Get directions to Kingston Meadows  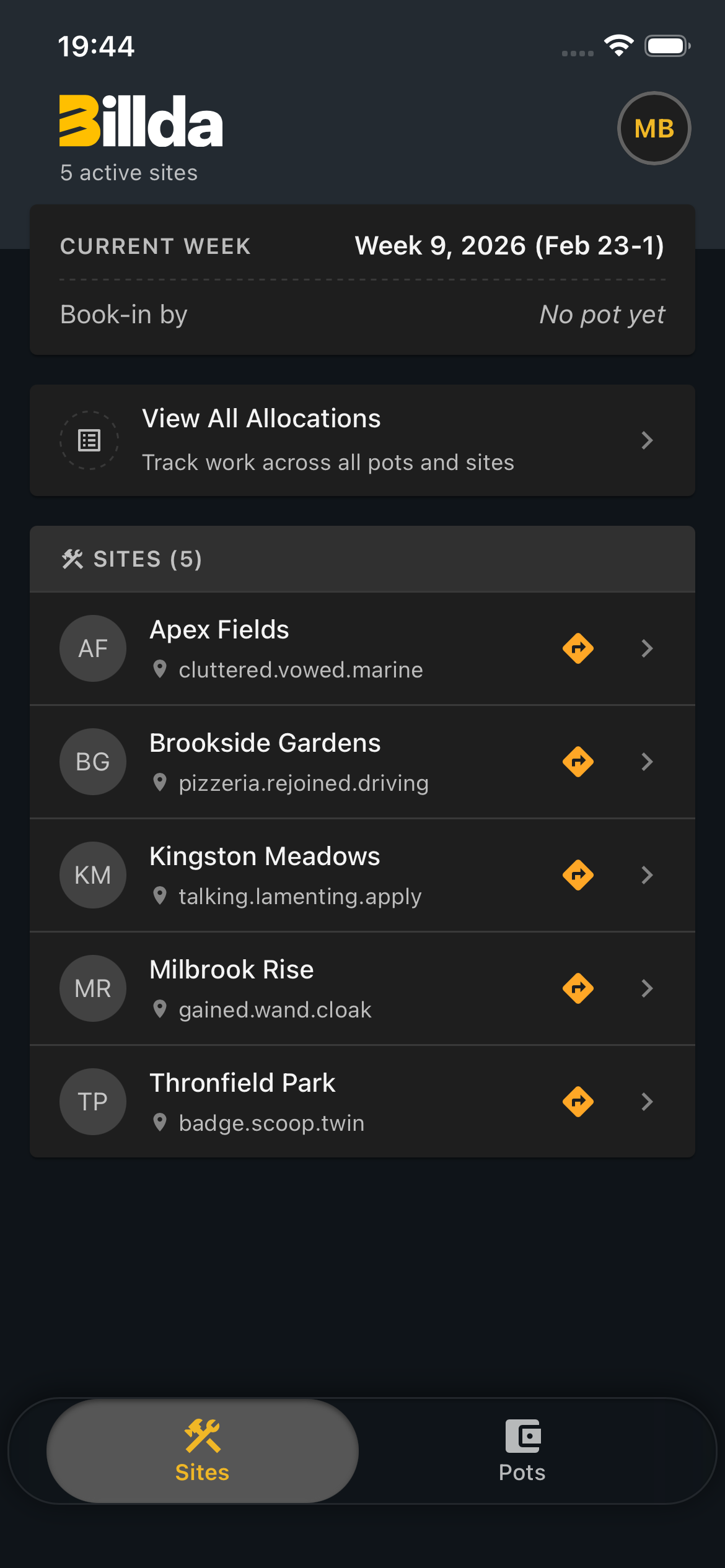point(578,875)
